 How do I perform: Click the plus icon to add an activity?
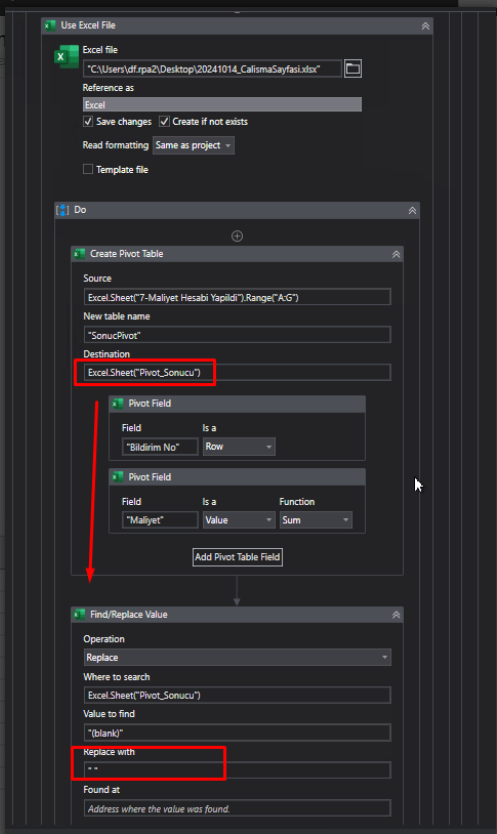pyautogui.click(x=237, y=236)
